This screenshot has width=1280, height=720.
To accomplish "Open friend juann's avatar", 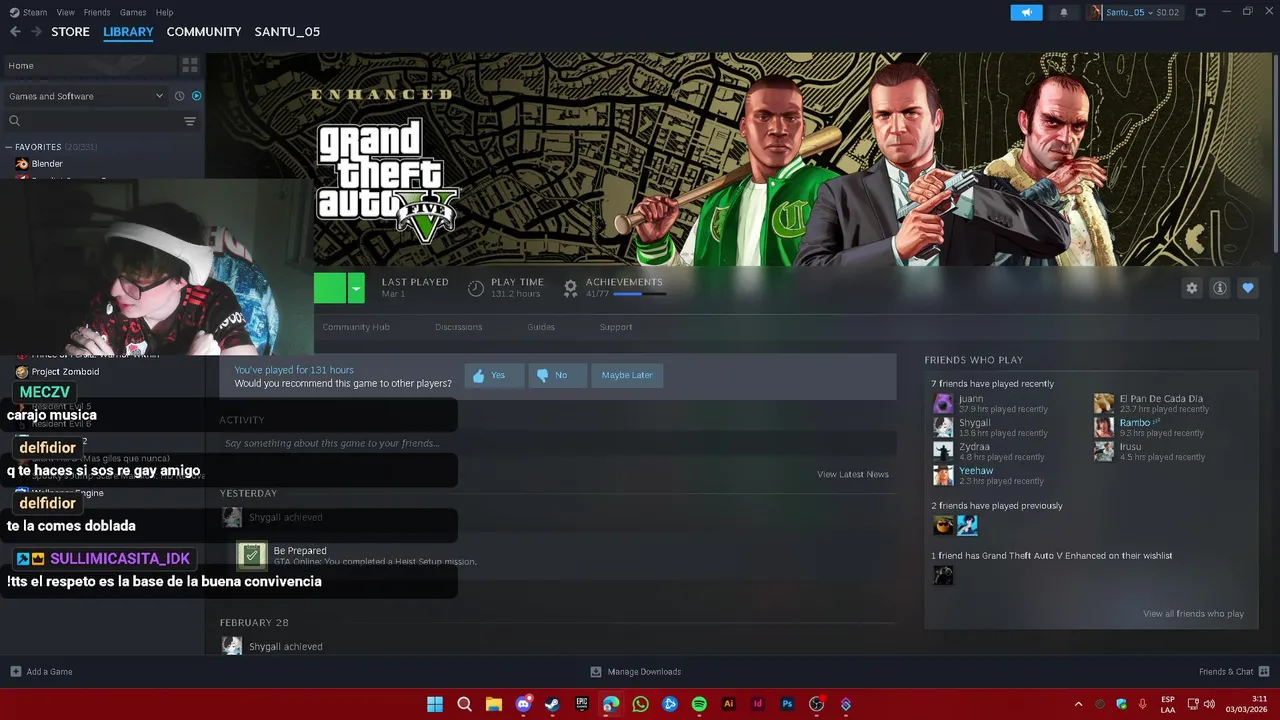I will 943,403.
